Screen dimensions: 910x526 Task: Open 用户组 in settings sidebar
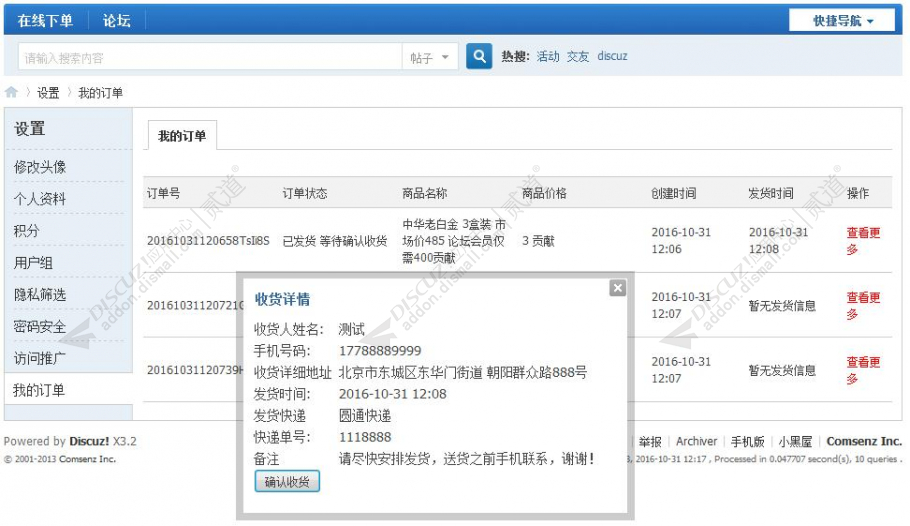tap(33, 263)
